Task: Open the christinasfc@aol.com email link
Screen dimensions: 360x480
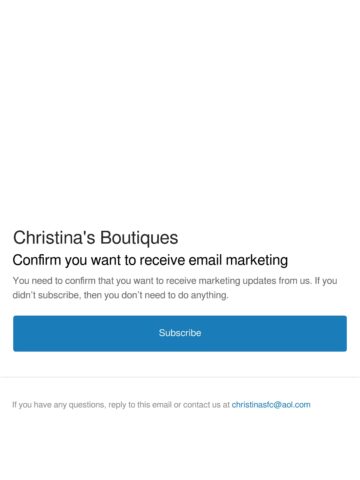Action: click(271, 405)
